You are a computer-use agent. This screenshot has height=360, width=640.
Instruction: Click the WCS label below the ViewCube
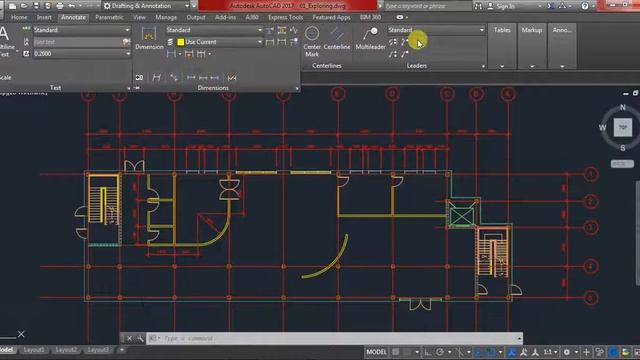pos(622,164)
